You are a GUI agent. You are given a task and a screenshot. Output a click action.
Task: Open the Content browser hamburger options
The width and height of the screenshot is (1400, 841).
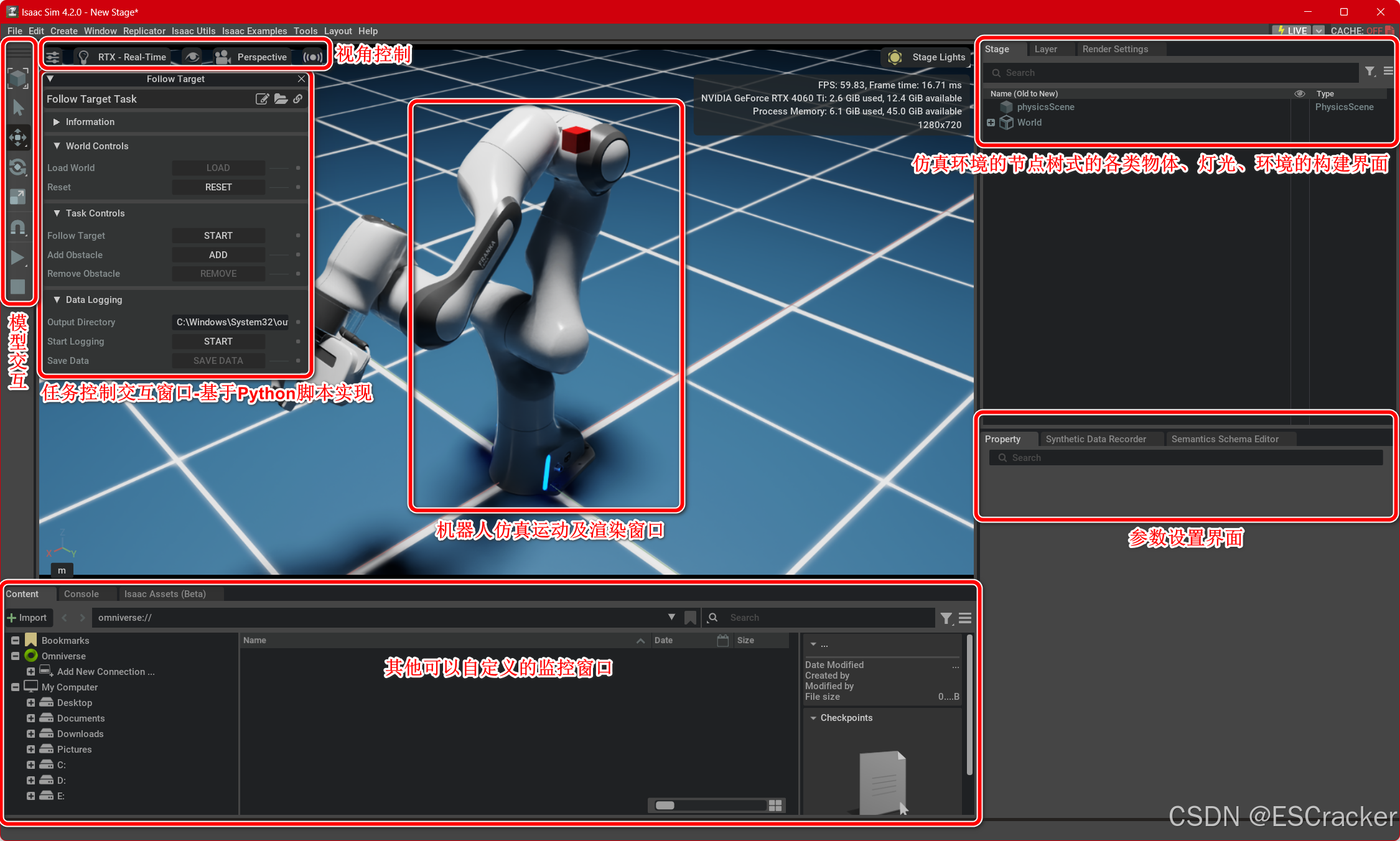[965, 618]
